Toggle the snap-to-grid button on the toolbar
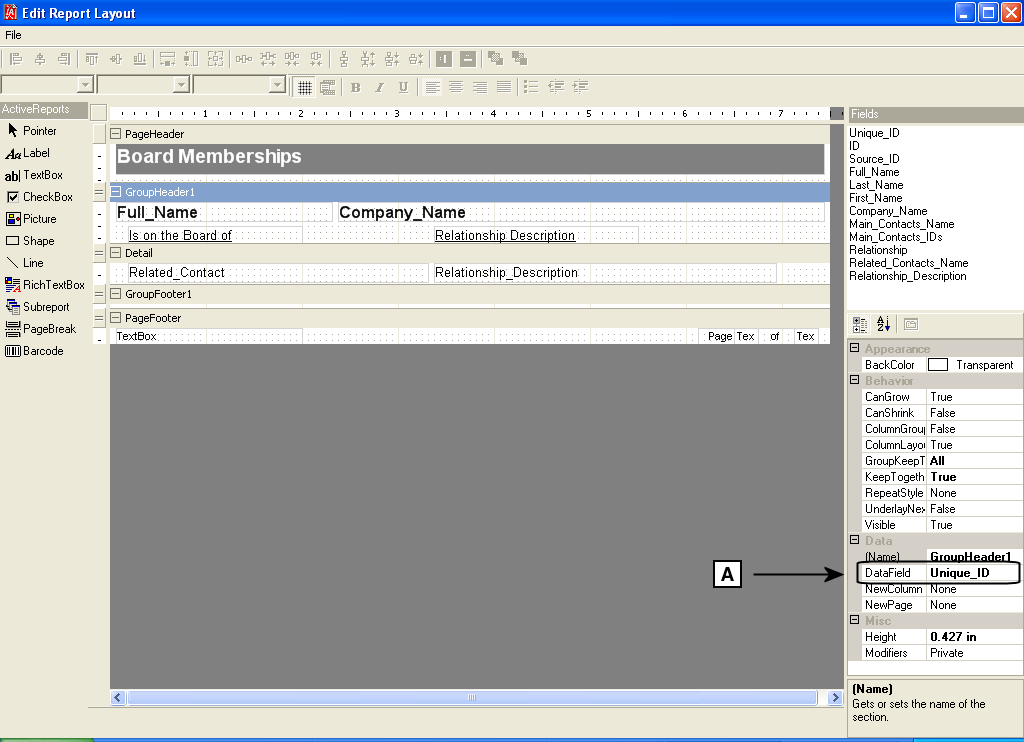The image size is (1024, 742). pos(305,87)
